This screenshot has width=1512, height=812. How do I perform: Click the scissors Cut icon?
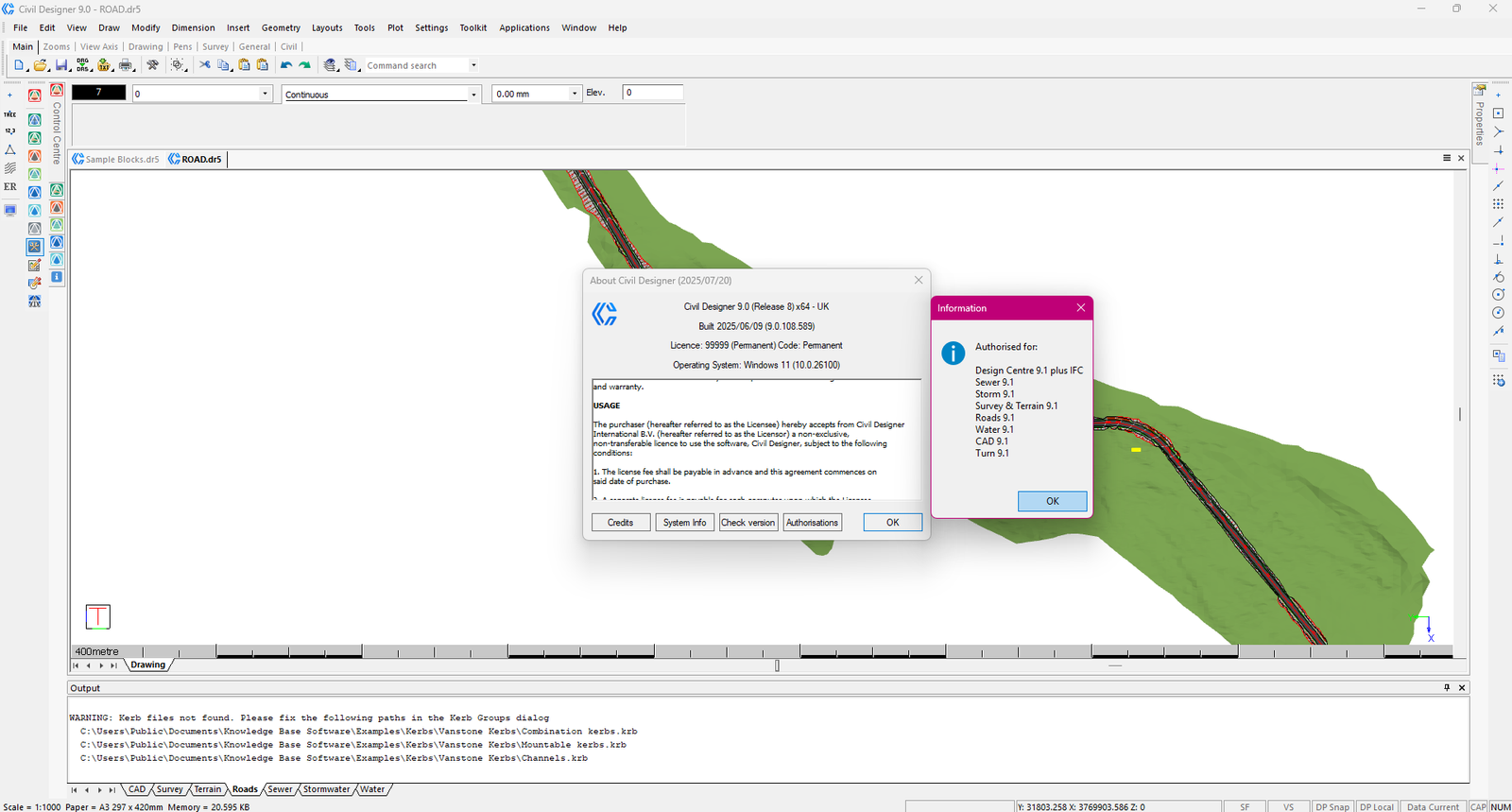click(x=204, y=65)
